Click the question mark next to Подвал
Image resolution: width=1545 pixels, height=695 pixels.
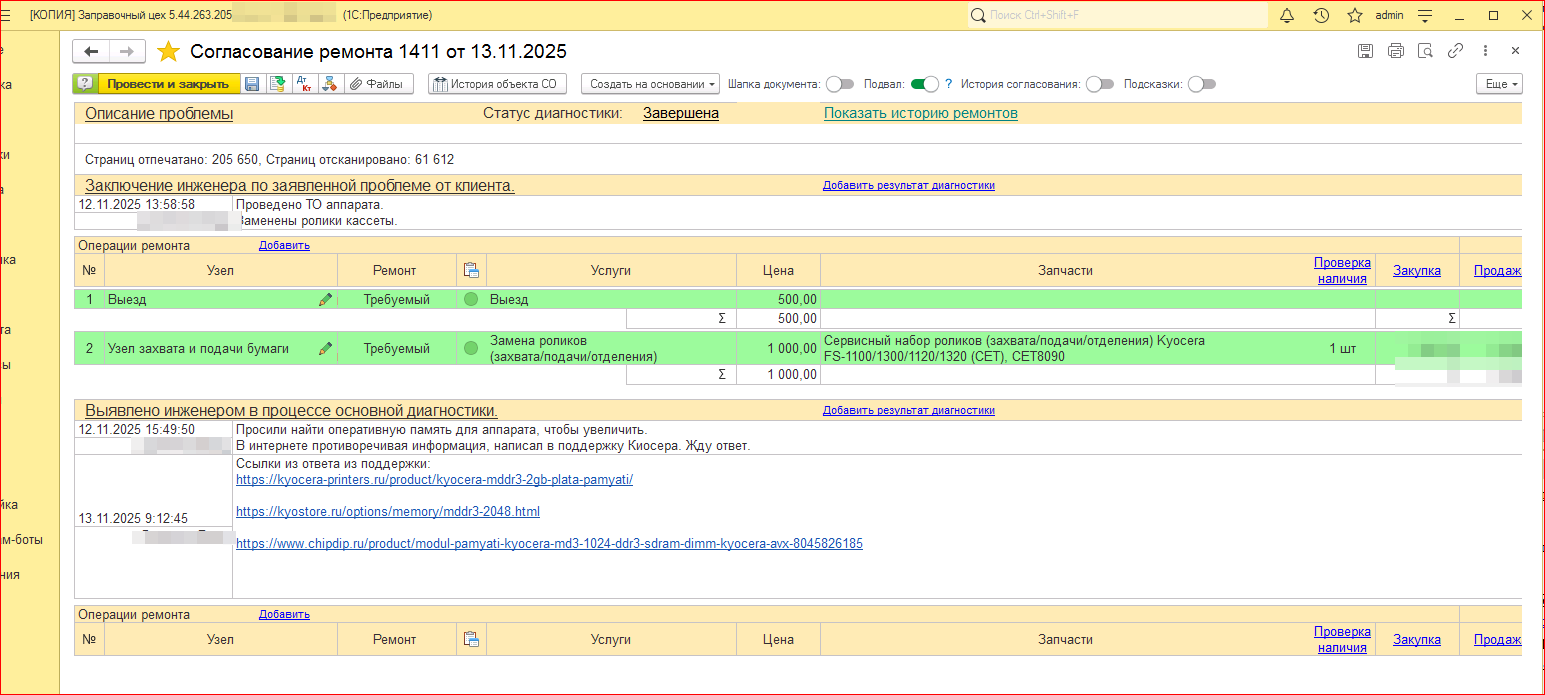[948, 84]
